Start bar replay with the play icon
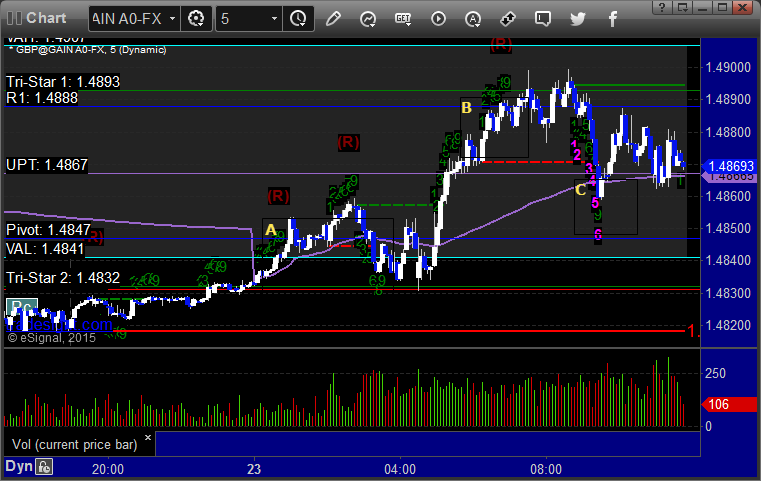Viewport: 761px width, 481px height. click(438, 19)
